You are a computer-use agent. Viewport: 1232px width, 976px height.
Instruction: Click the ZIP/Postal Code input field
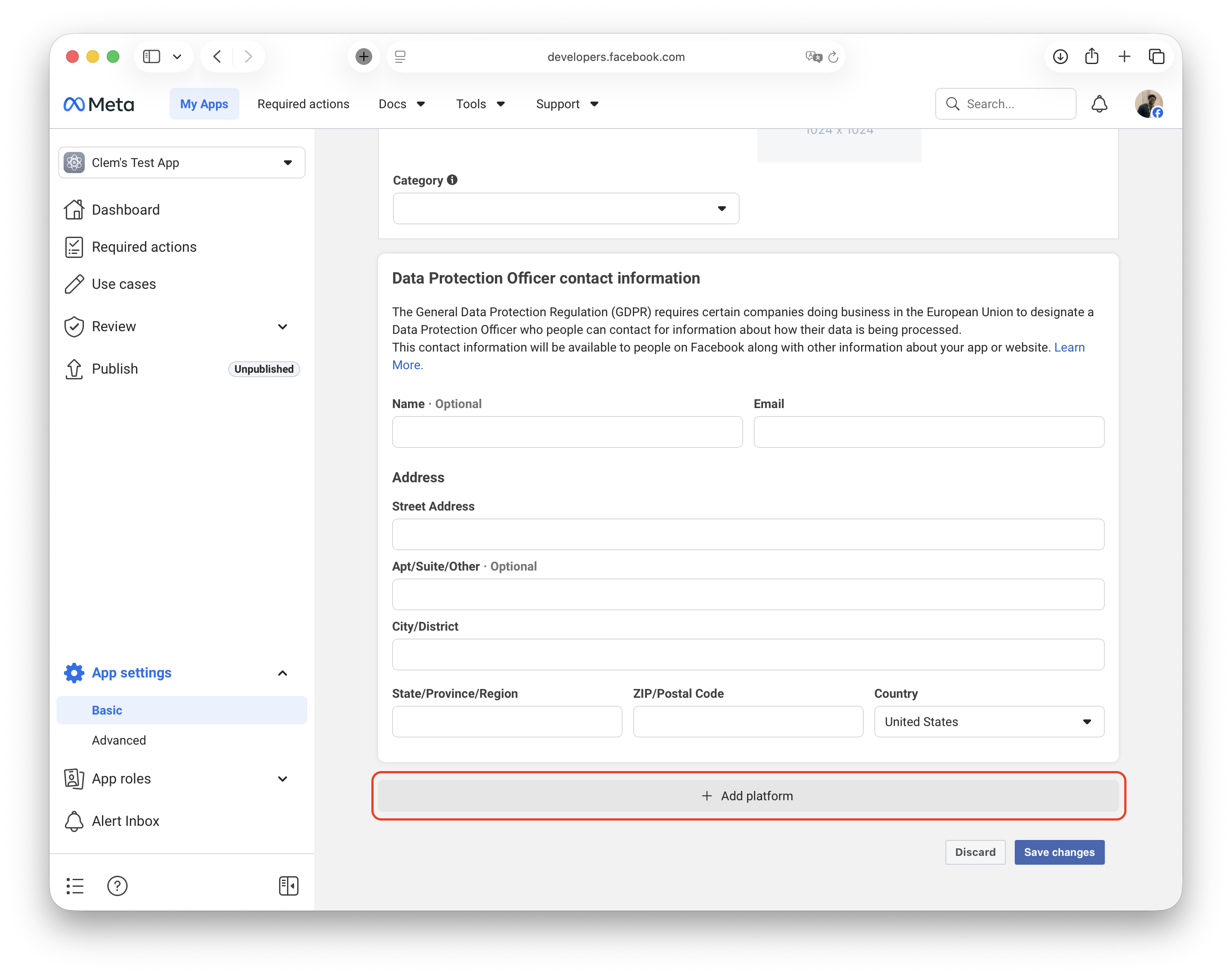[x=748, y=722]
